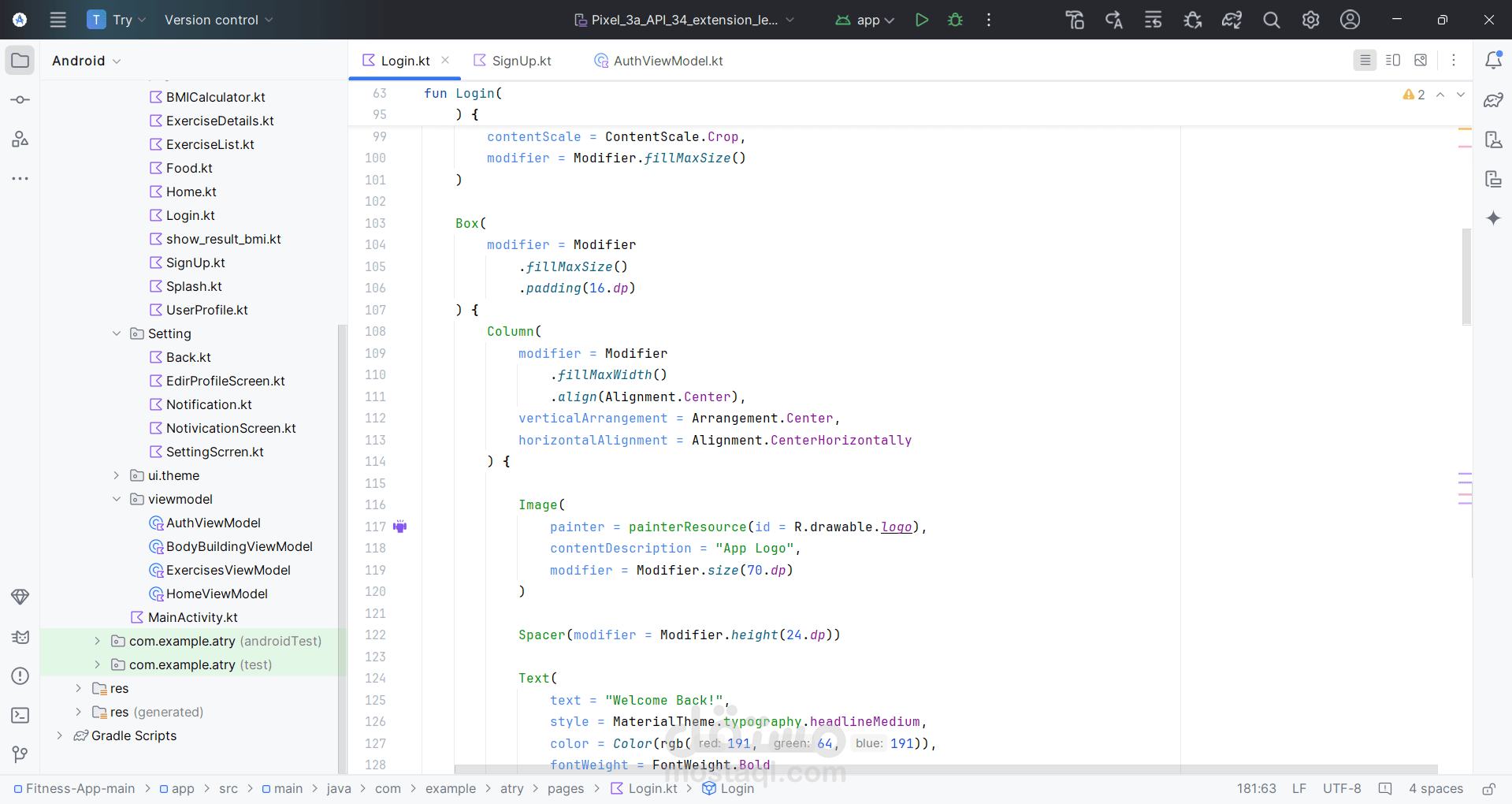Open the app run configuration dropdown
Image resolution: width=1512 pixels, height=804 pixels.
pyautogui.click(x=865, y=20)
